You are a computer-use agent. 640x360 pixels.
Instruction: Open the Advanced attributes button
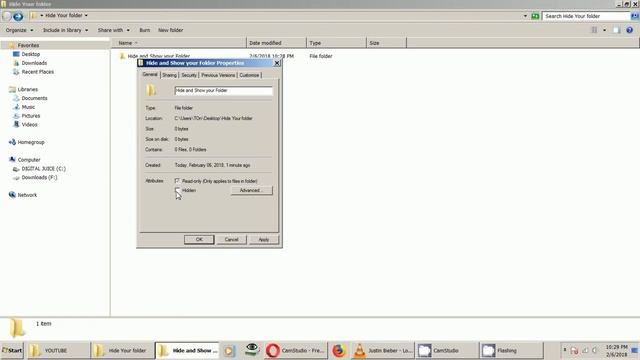coord(251,191)
